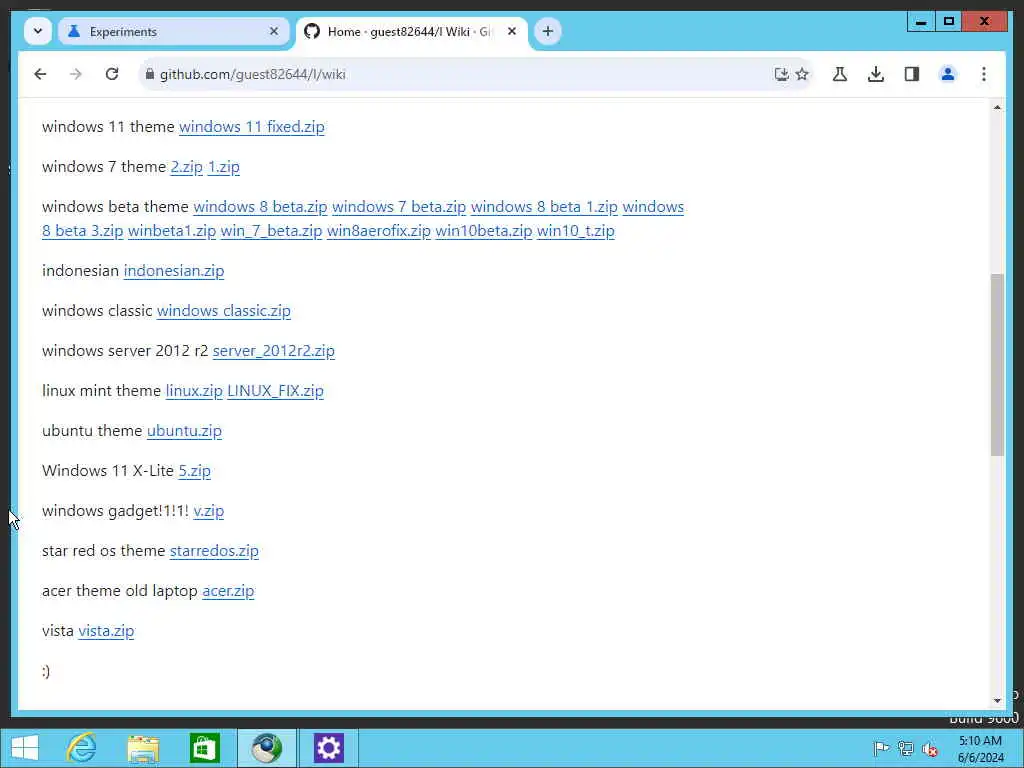Click the "acer theme old laptop" text
The image size is (1024, 768).
click(120, 591)
